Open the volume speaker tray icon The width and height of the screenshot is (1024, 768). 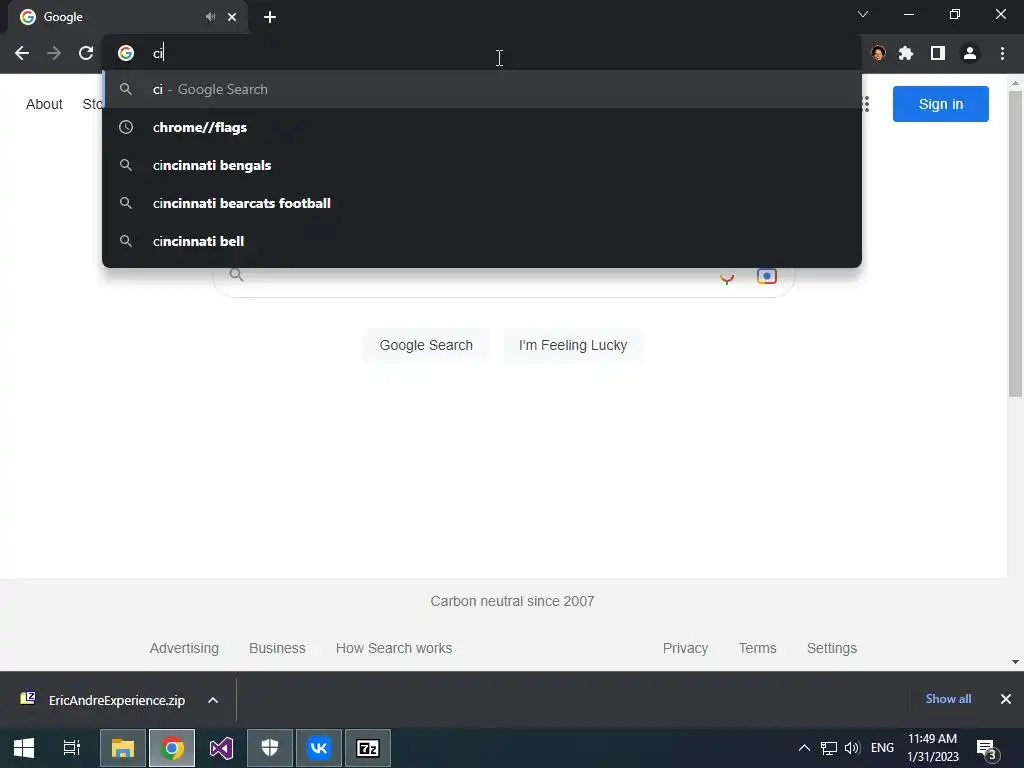point(852,748)
